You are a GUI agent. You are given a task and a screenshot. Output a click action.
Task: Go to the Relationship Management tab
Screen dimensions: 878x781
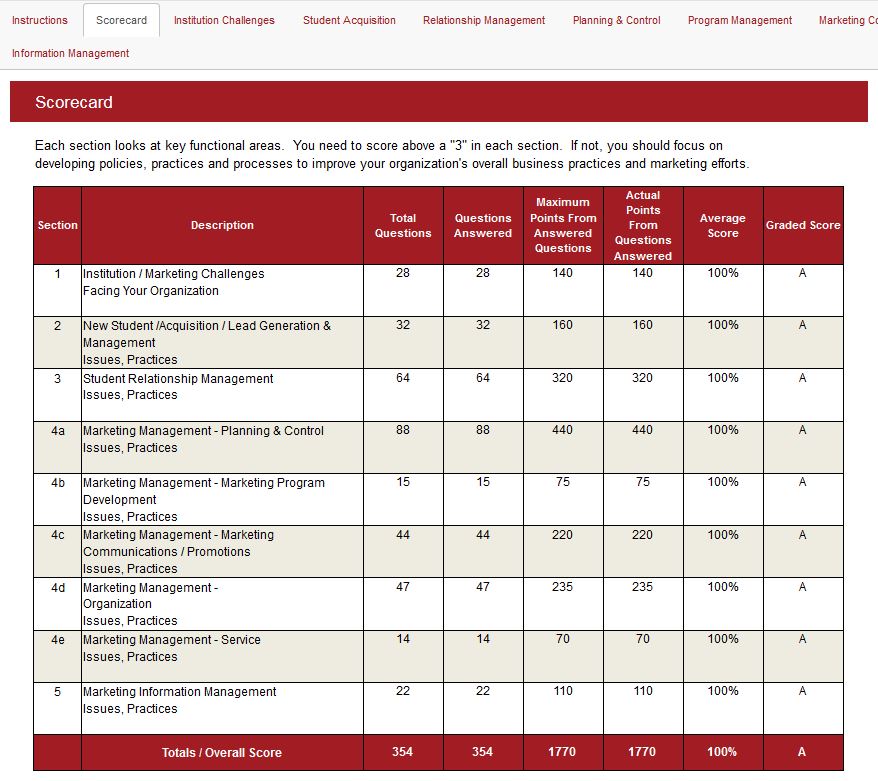pyautogui.click(x=484, y=20)
